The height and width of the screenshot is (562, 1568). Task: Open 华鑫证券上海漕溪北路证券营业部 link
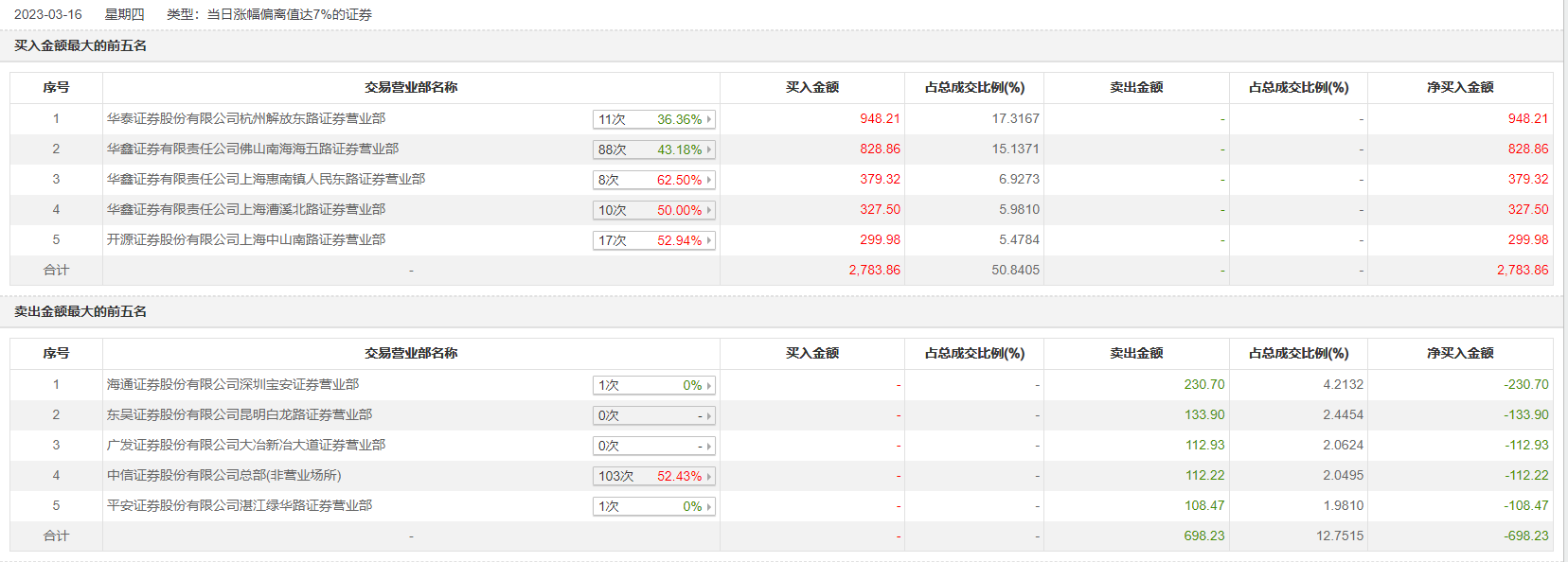[246, 210]
